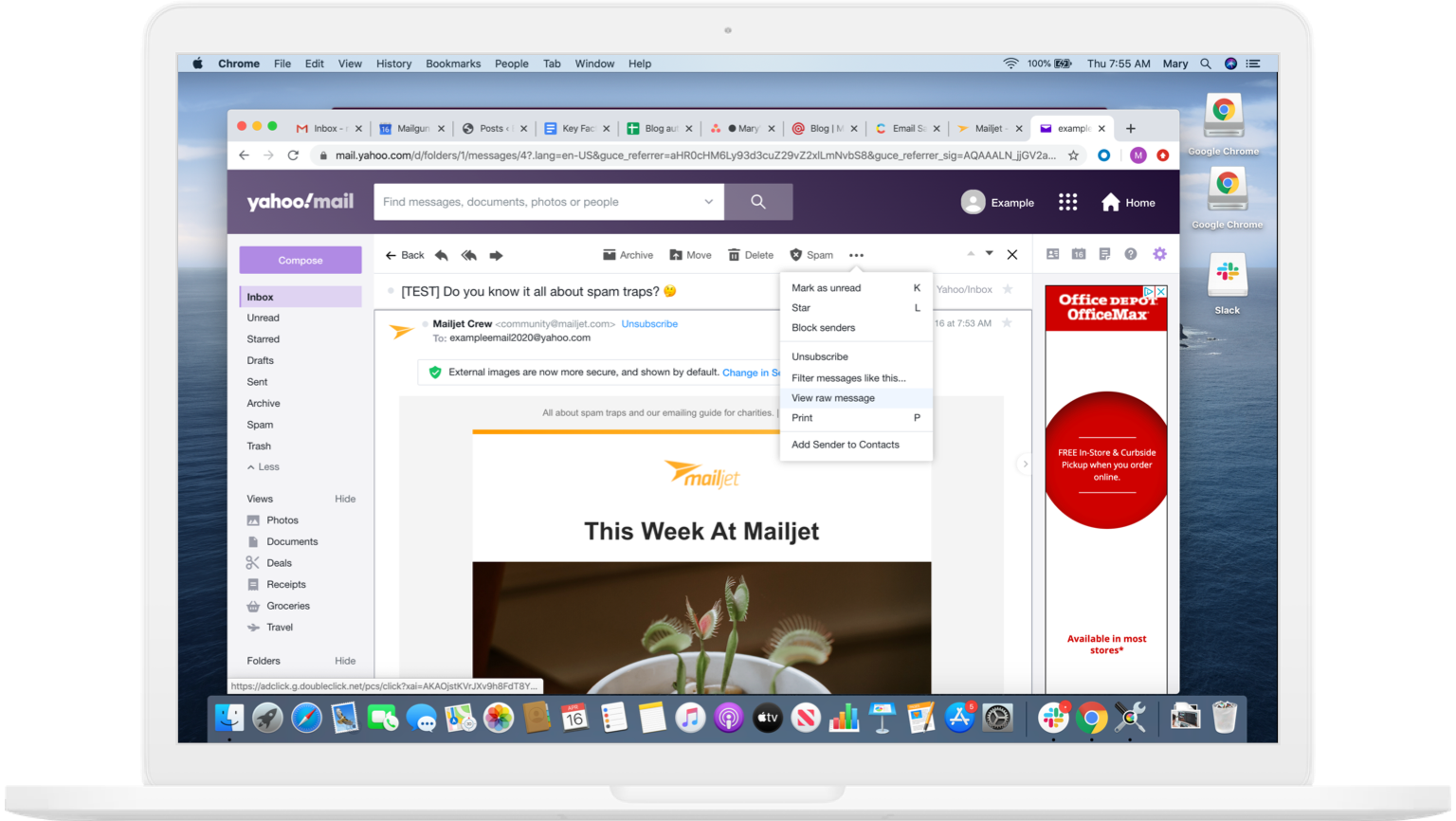Compose a new email
Screen dimensions: 1456x821
click(300, 260)
